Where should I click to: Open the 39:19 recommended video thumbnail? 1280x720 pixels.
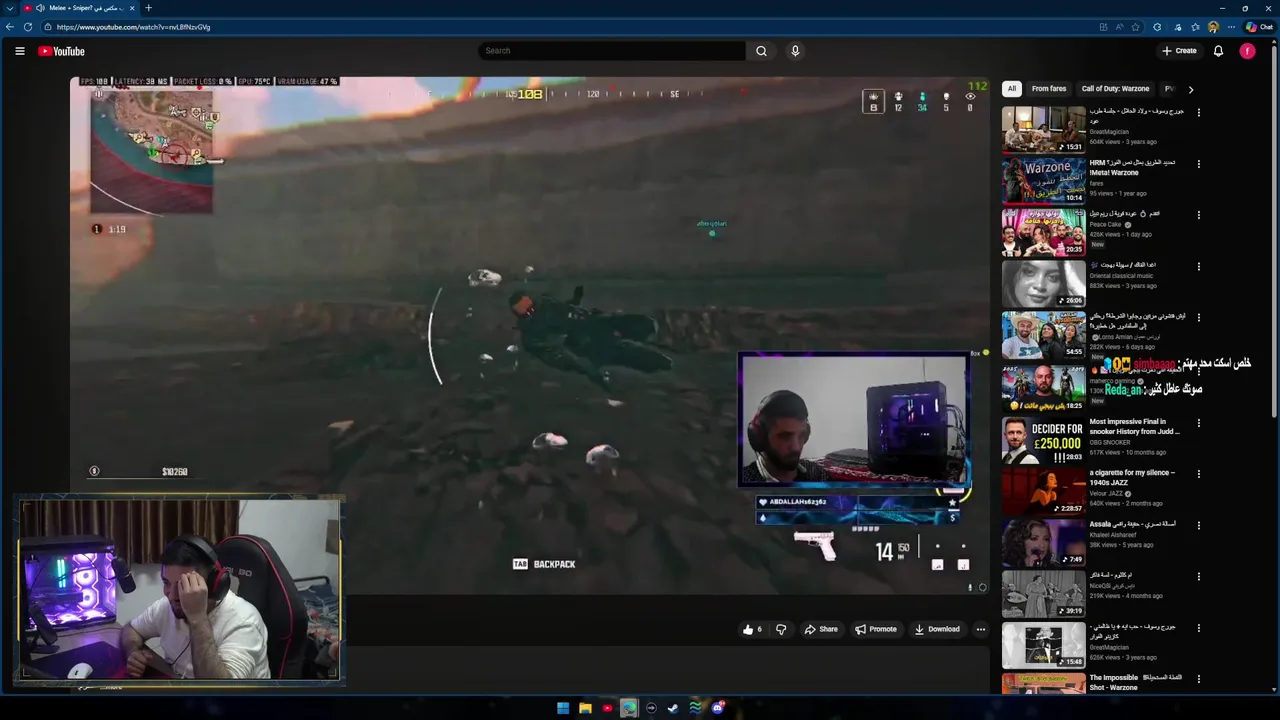(1043, 594)
